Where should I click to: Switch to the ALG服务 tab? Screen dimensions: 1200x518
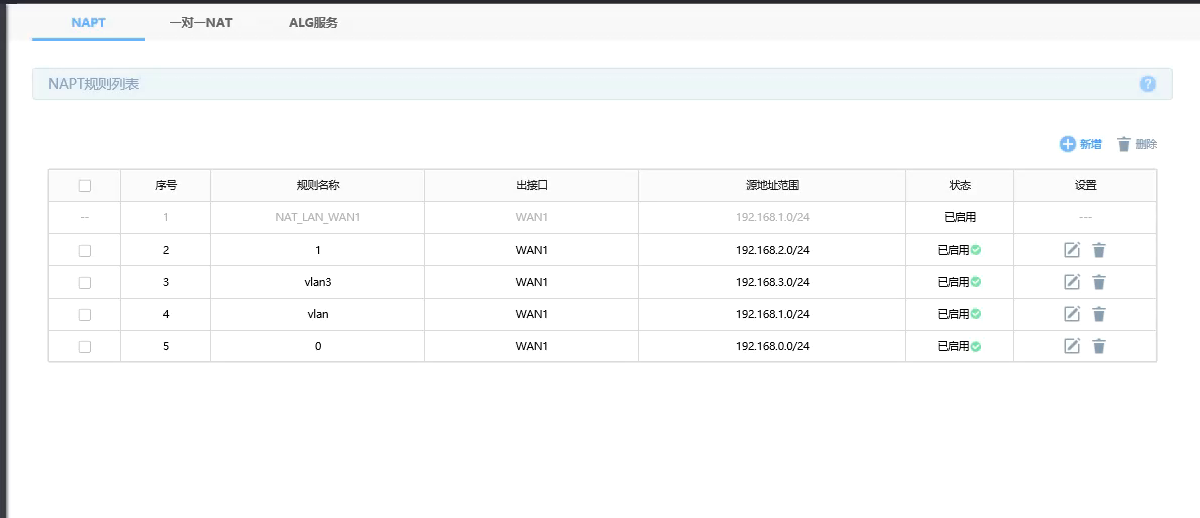pyautogui.click(x=313, y=22)
